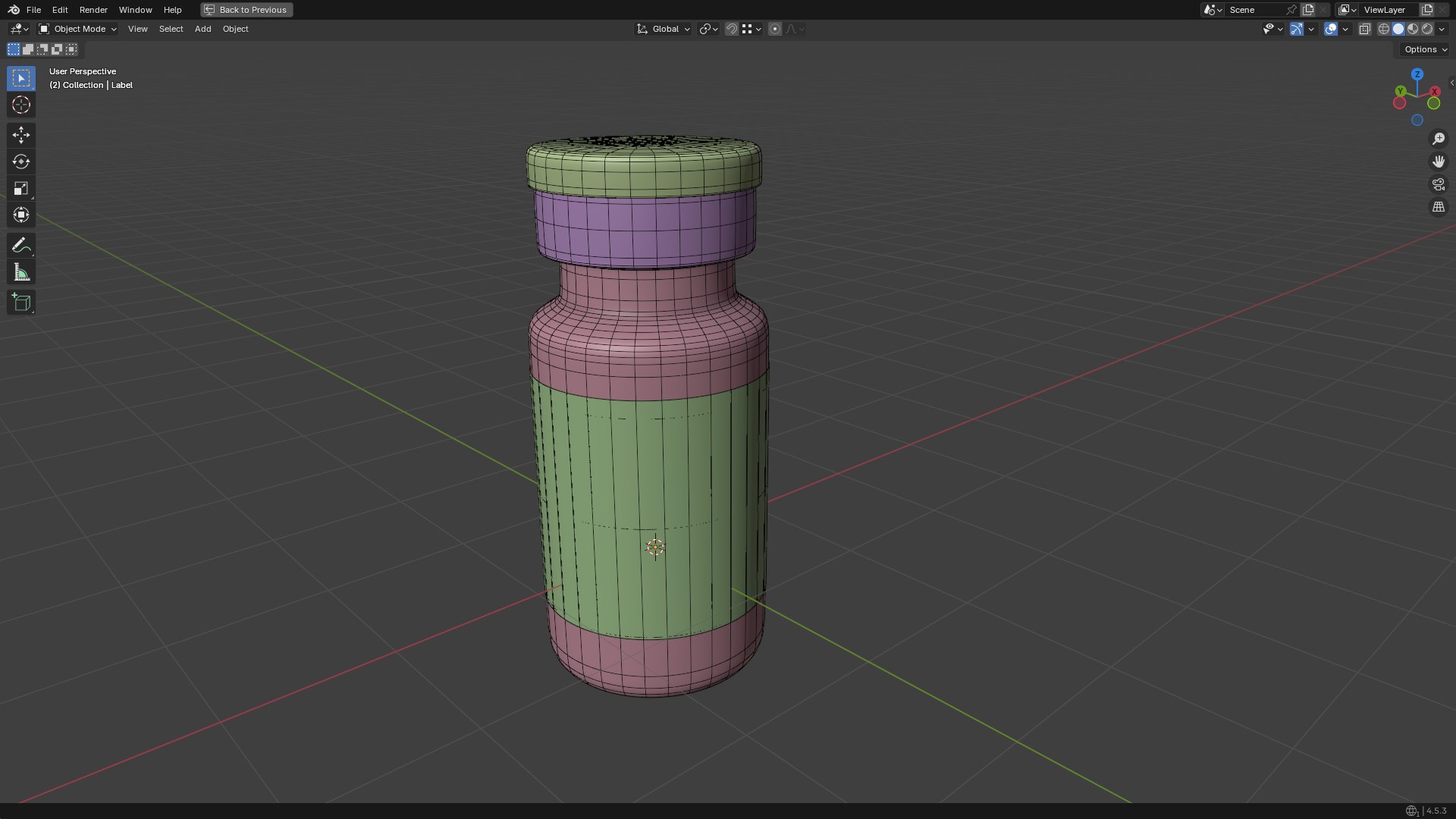Select the Cursor tool in toolbar
This screenshot has height=819, width=1456.
[x=21, y=105]
